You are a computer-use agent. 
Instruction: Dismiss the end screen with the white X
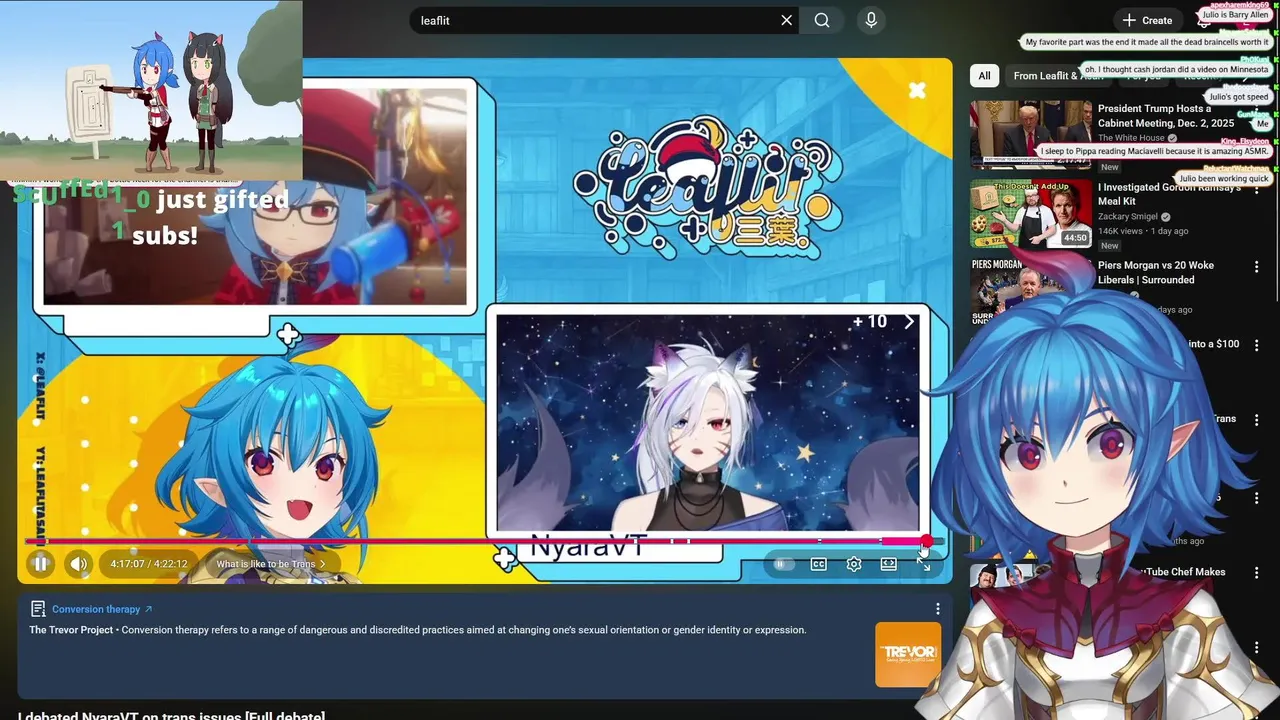[x=917, y=91]
